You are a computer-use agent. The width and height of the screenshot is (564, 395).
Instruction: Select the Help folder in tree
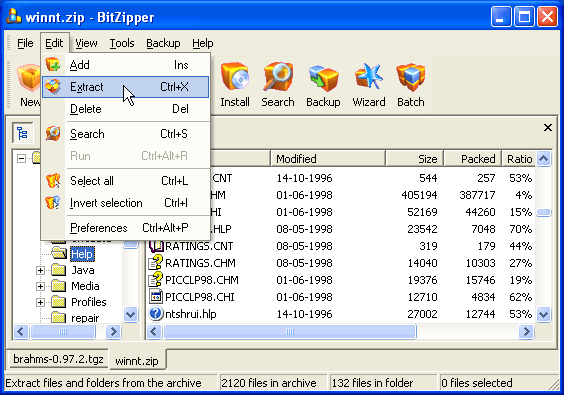pos(82,254)
